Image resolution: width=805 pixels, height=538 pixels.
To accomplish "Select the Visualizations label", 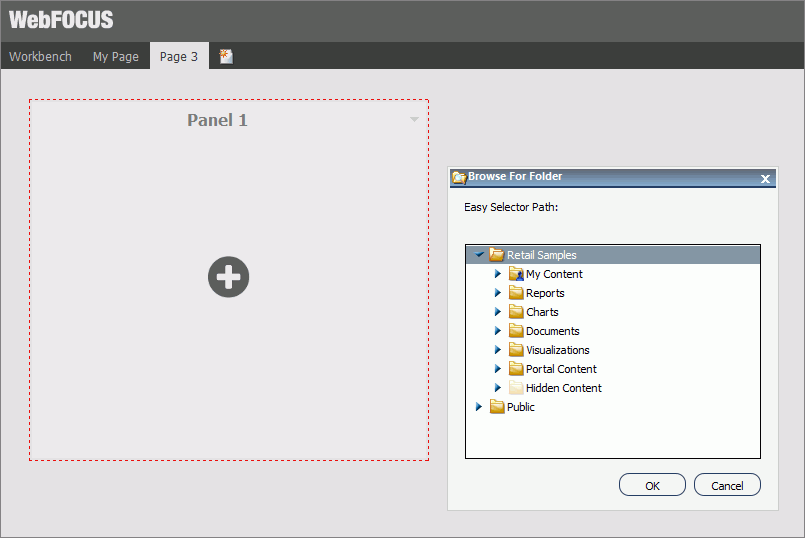I will (558, 350).
